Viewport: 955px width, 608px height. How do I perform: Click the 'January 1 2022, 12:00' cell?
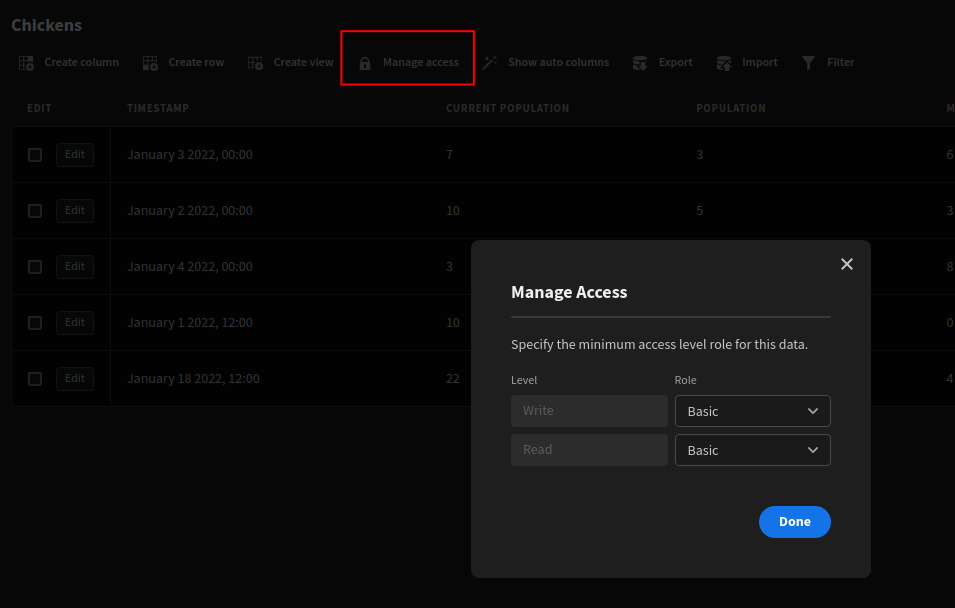(190, 323)
